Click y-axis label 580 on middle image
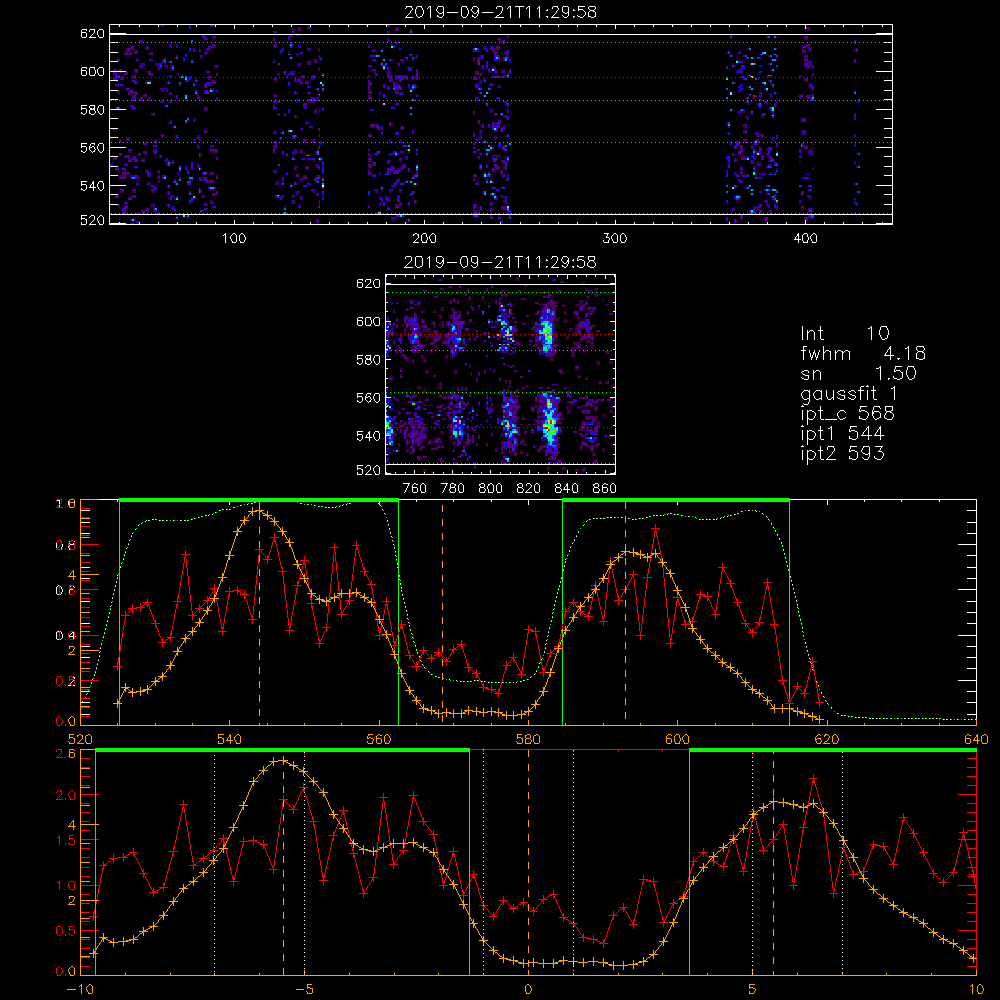The width and height of the screenshot is (1000, 1000). coord(369,360)
